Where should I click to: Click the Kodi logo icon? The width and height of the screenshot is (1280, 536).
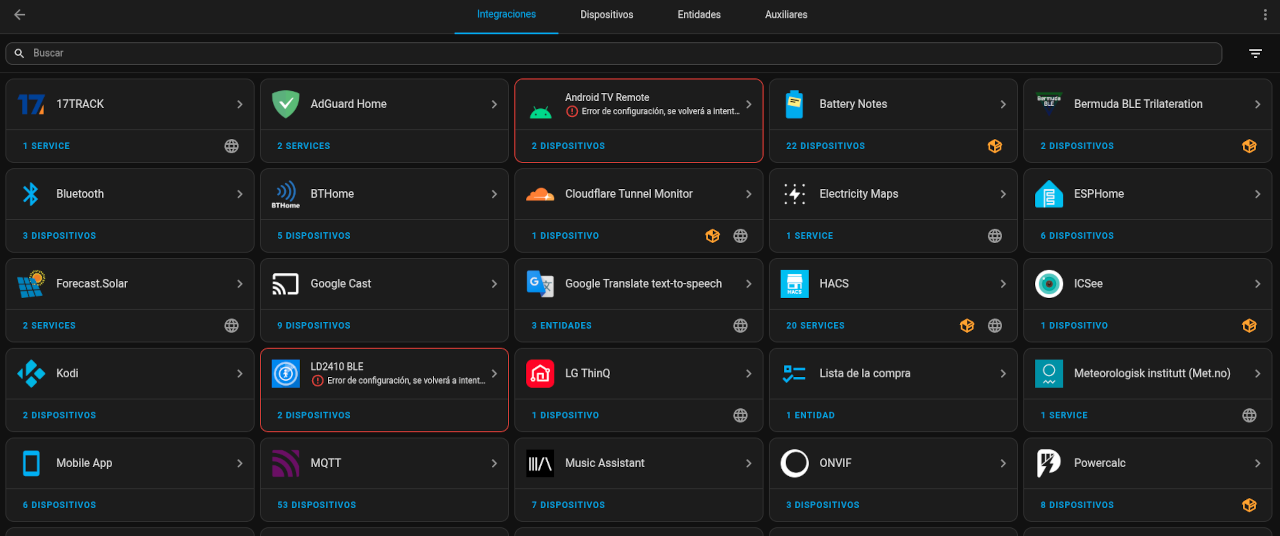point(32,374)
